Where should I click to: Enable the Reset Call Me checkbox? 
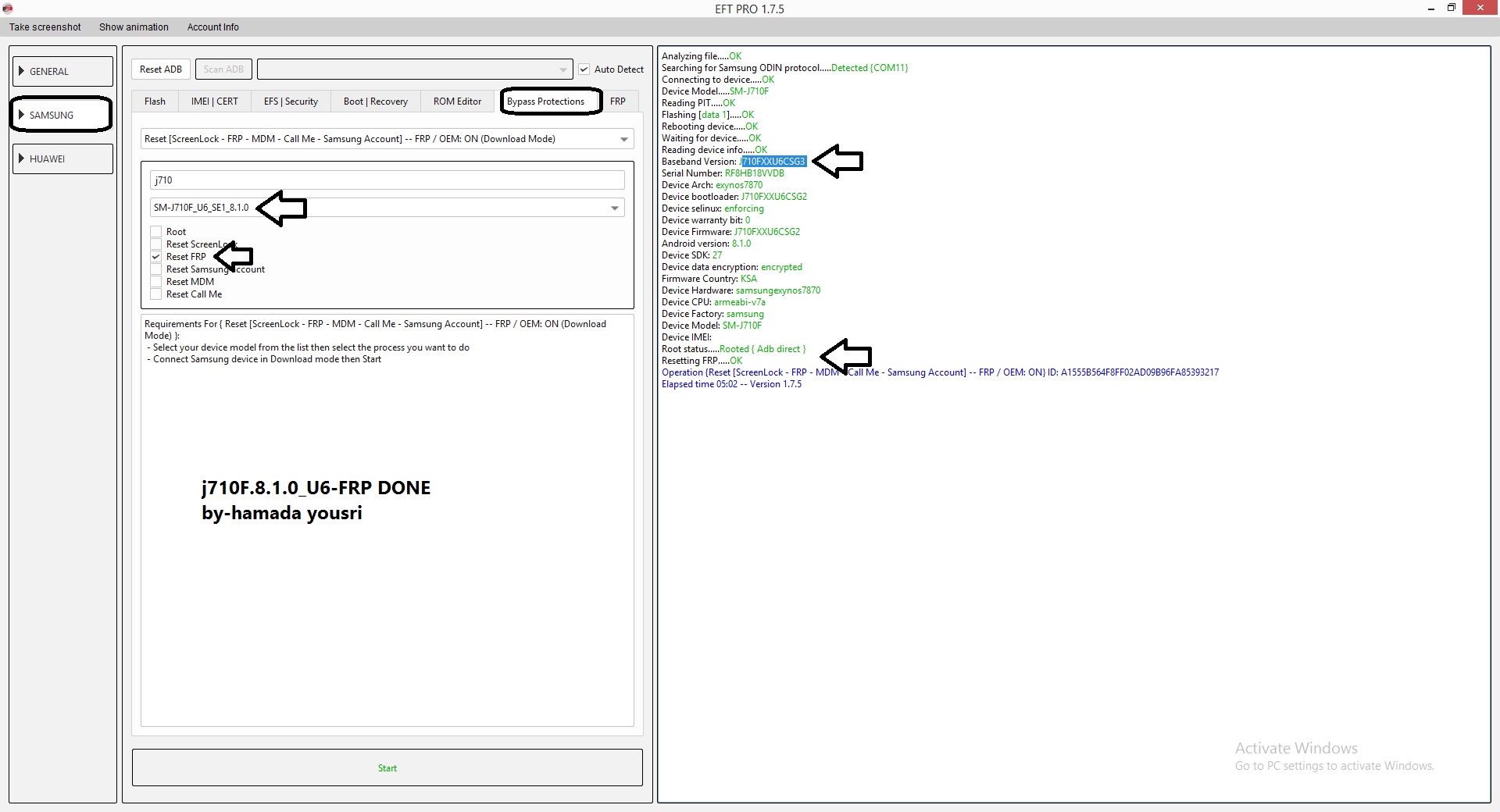[x=156, y=294]
